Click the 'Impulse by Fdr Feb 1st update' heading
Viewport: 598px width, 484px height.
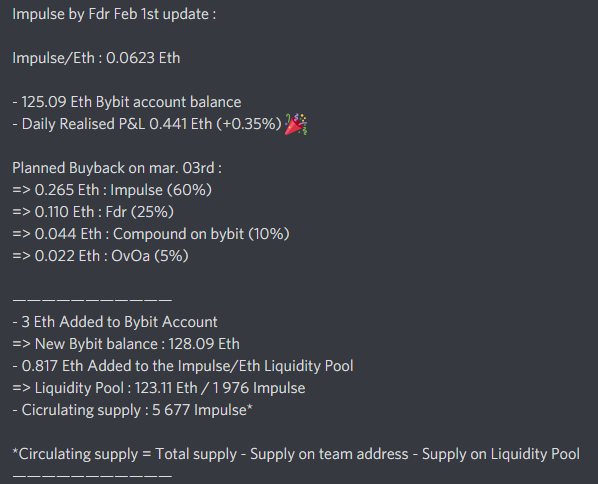coord(114,14)
